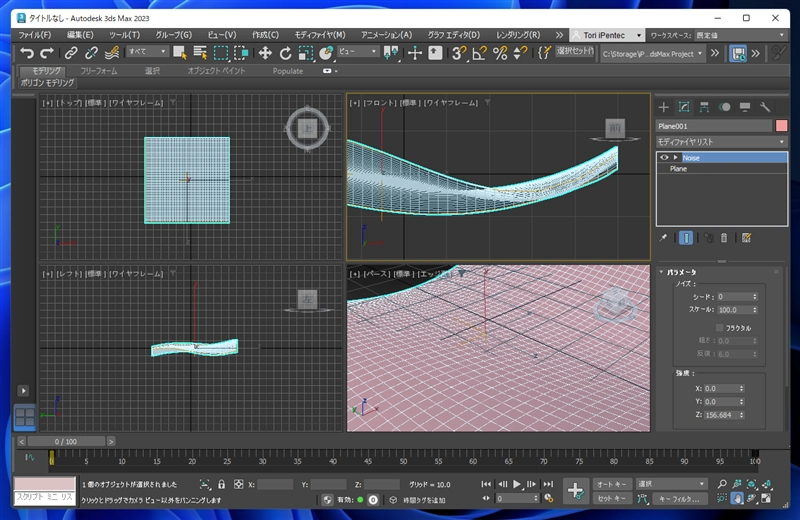This screenshot has height=520, width=800.
Task: Open the Modify command panel tab
Action: [x=684, y=107]
